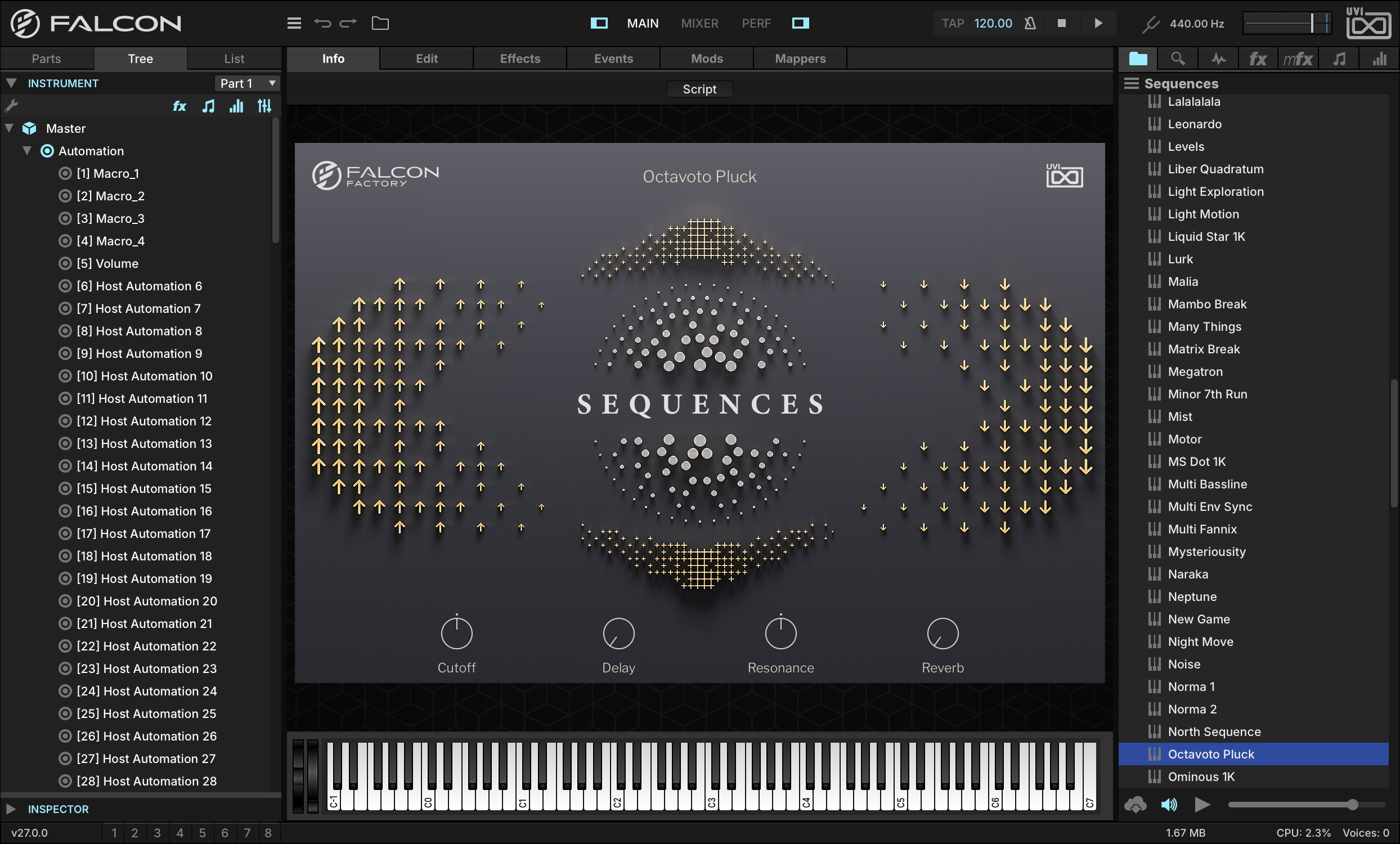Click the tuning fork icon
Screen dimensions: 1400x844
[x=1151, y=24]
